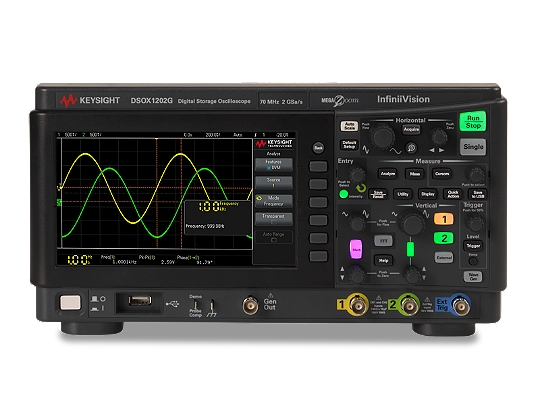
Task: Open the Utility key
Action: (403, 194)
